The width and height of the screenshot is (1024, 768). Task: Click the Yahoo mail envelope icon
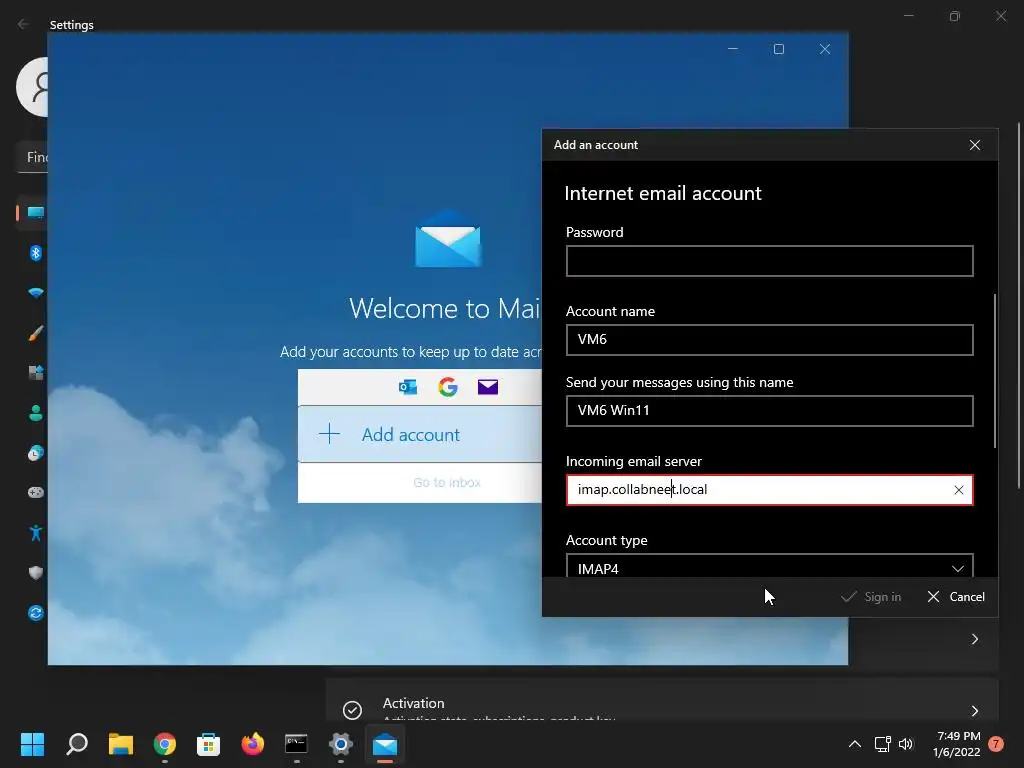coord(488,387)
